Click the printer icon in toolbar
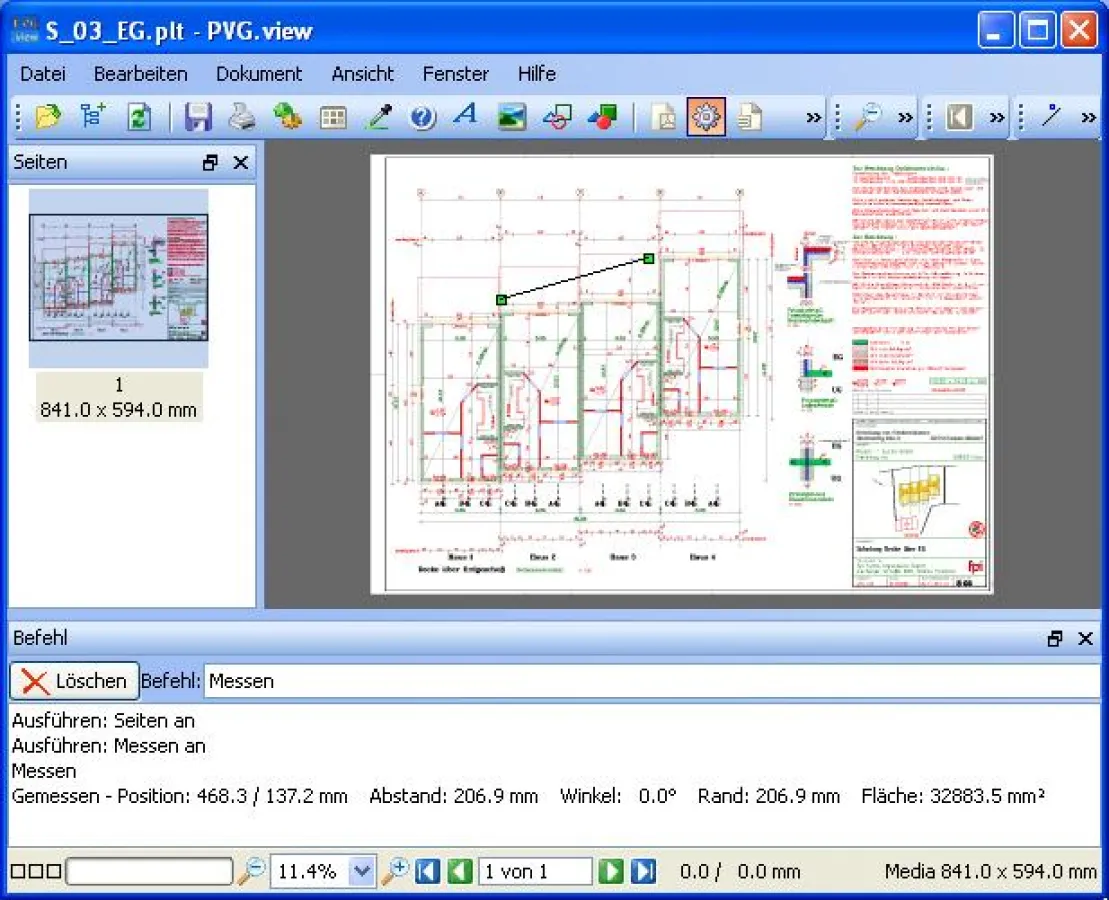The image size is (1109, 900). (242, 117)
